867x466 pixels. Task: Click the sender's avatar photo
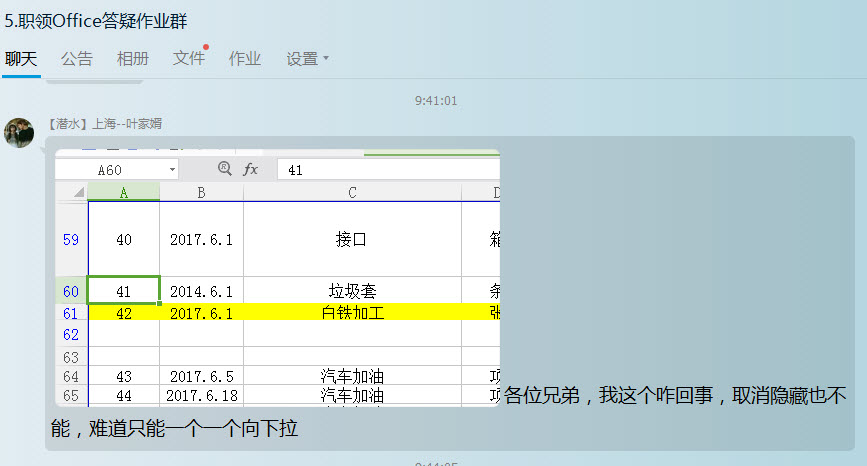click(19, 132)
